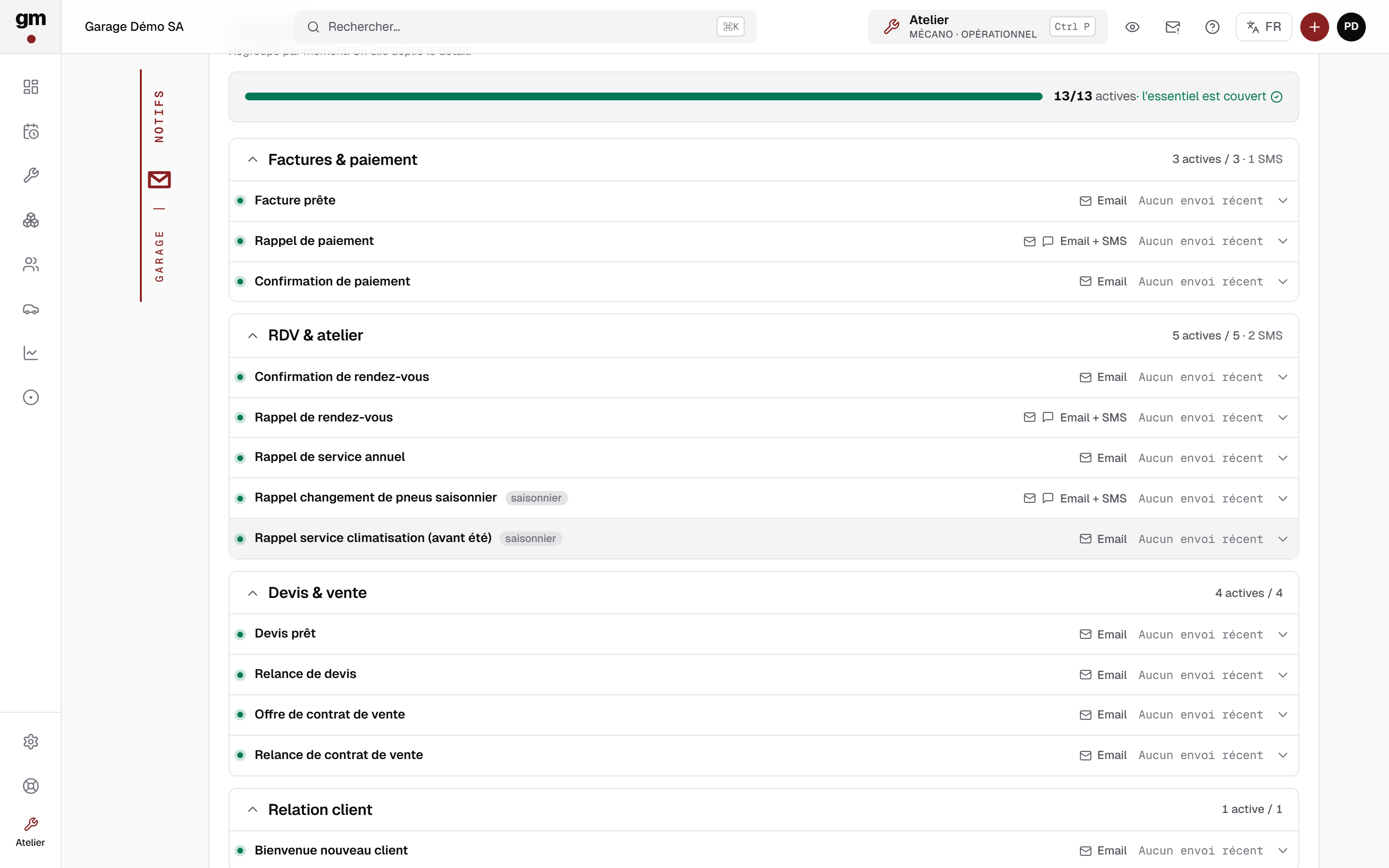The image size is (1389, 868).
Task: Open the lifebuoy support icon
Action: (30, 786)
